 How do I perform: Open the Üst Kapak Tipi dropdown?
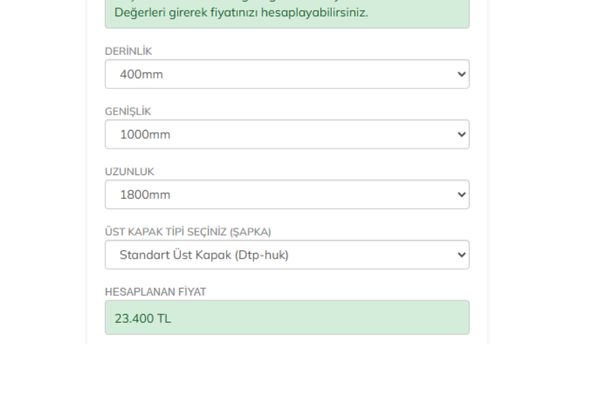pyautogui.click(x=286, y=254)
